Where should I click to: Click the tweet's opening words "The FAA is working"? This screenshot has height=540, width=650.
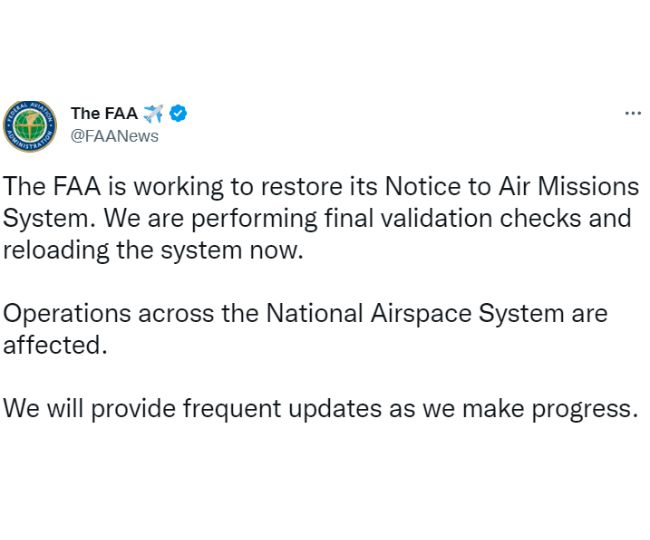tap(113, 187)
